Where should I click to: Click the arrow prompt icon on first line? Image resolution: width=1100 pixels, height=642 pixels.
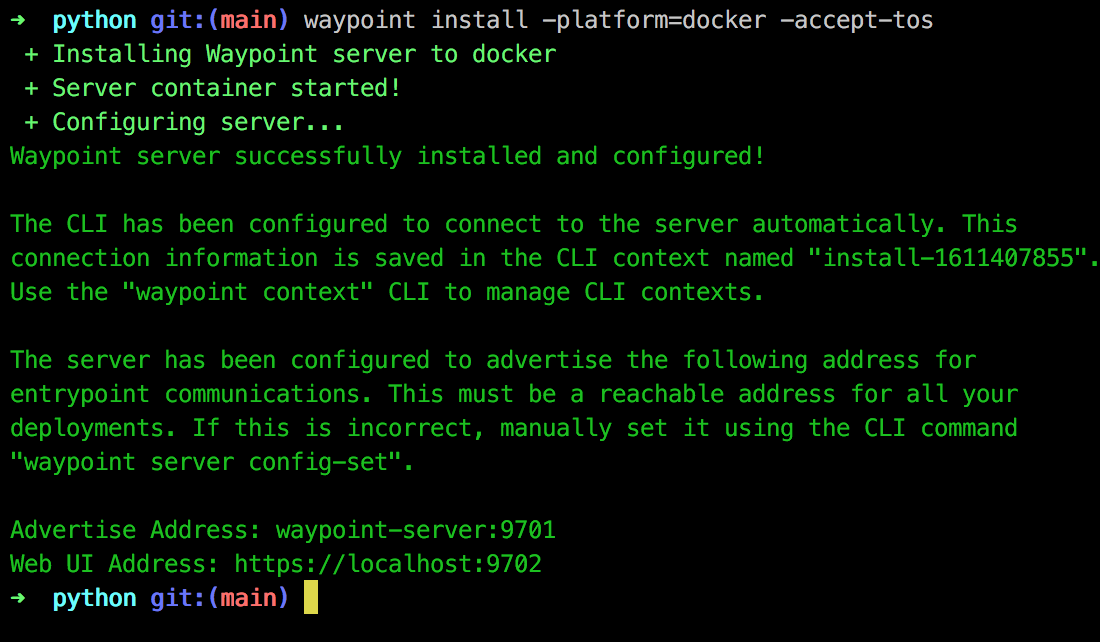coord(18,20)
